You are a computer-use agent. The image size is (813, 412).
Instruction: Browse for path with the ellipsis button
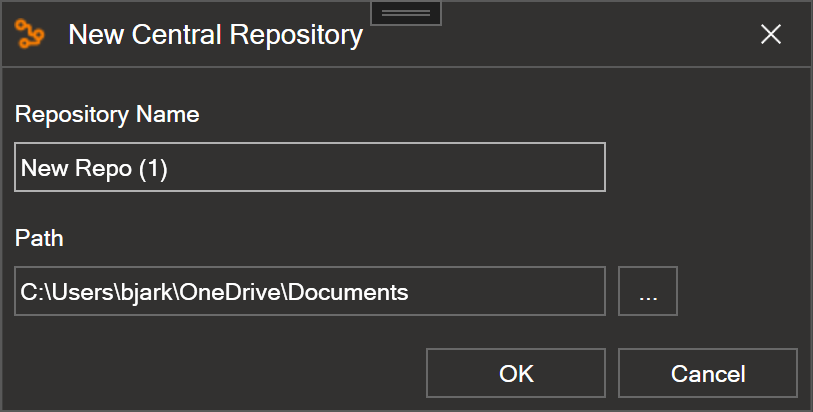648,291
